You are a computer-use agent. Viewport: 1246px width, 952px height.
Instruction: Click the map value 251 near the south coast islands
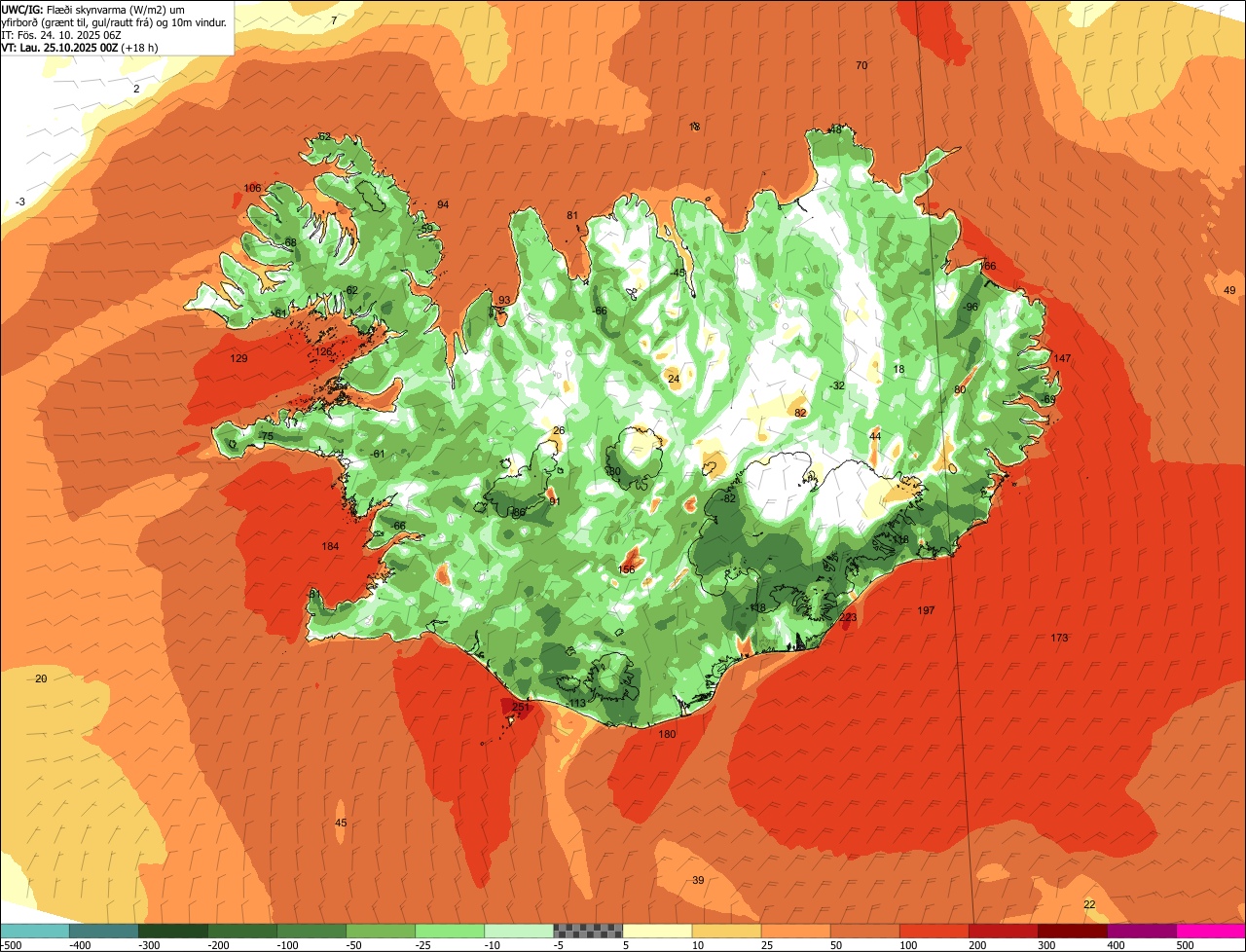click(521, 708)
